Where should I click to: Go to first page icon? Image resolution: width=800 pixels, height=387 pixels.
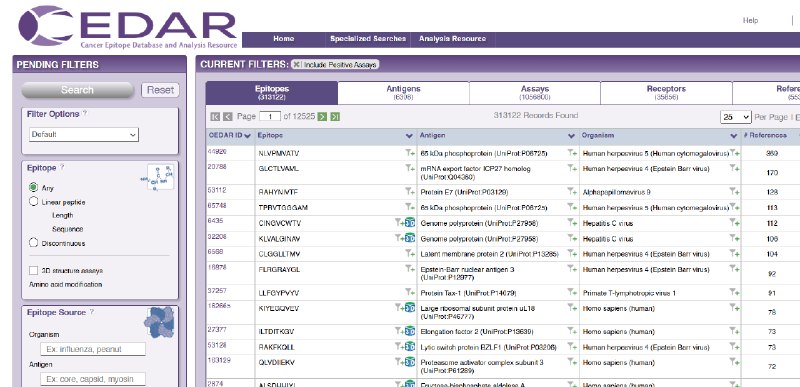[x=215, y=117]
